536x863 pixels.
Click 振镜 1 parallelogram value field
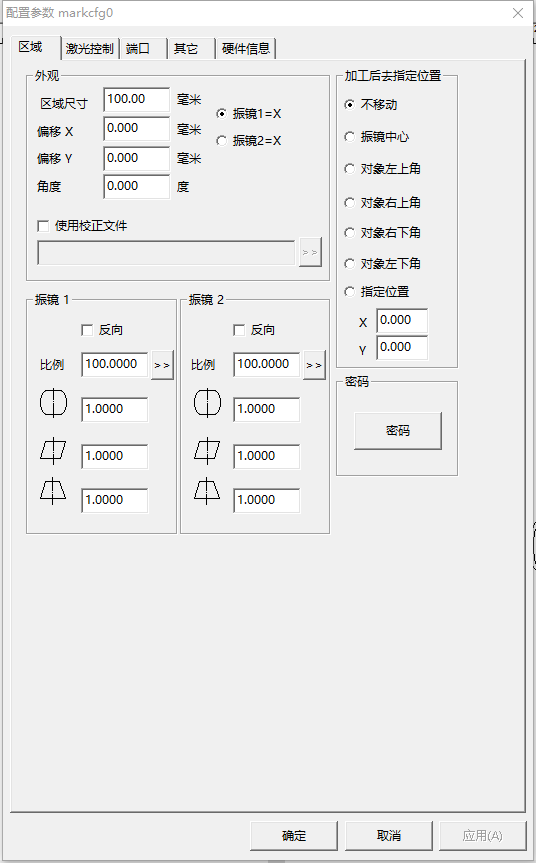[x=114, y=456]
